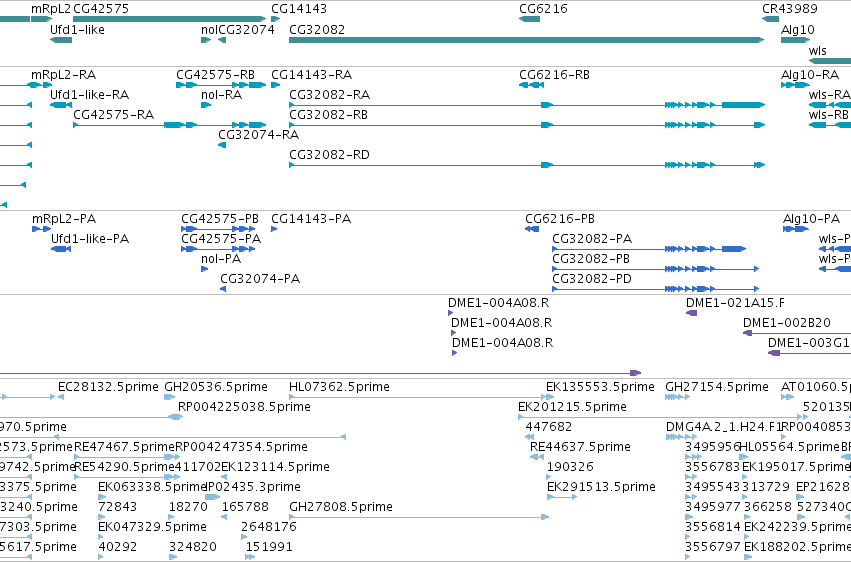Screen dimensions: 851x562
Task: Select the EK063338.5prime EST label
Action: click(152, 487)
